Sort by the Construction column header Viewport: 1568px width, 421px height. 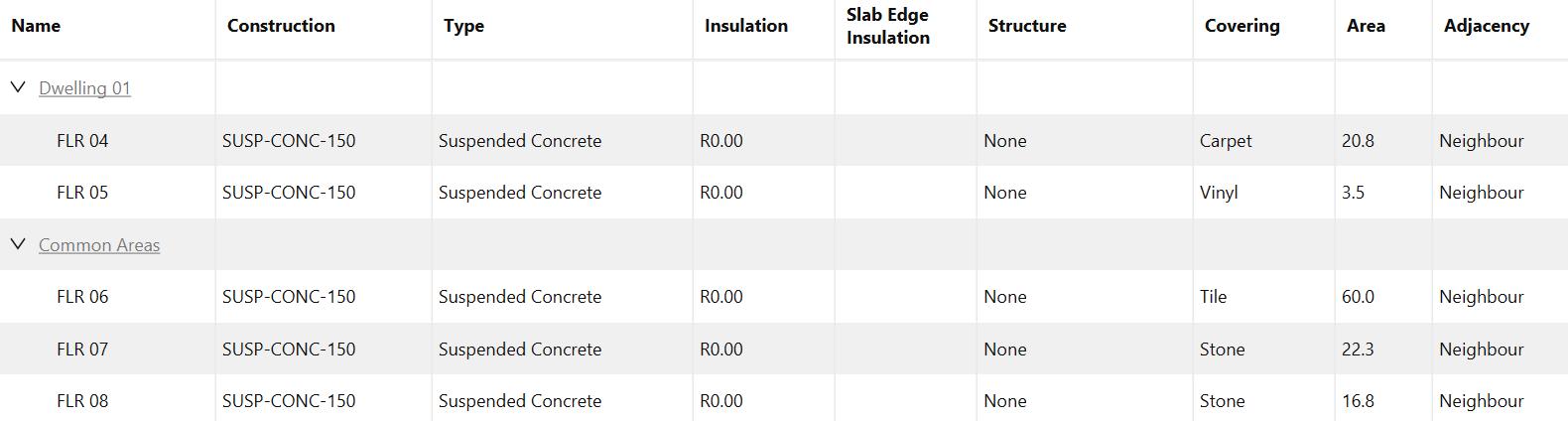coord(281,26)
